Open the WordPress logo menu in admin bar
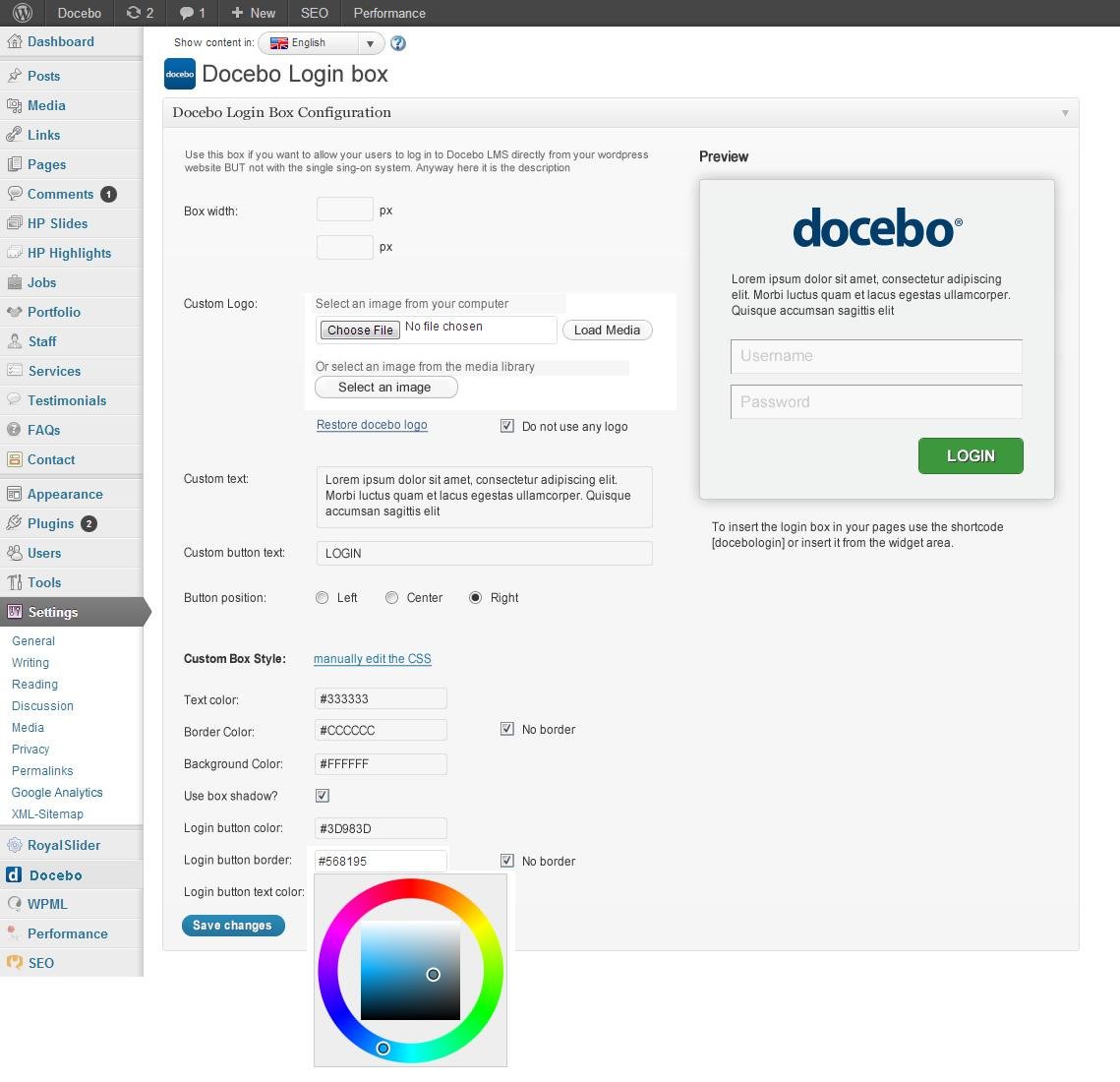 (x=20, y=13)
